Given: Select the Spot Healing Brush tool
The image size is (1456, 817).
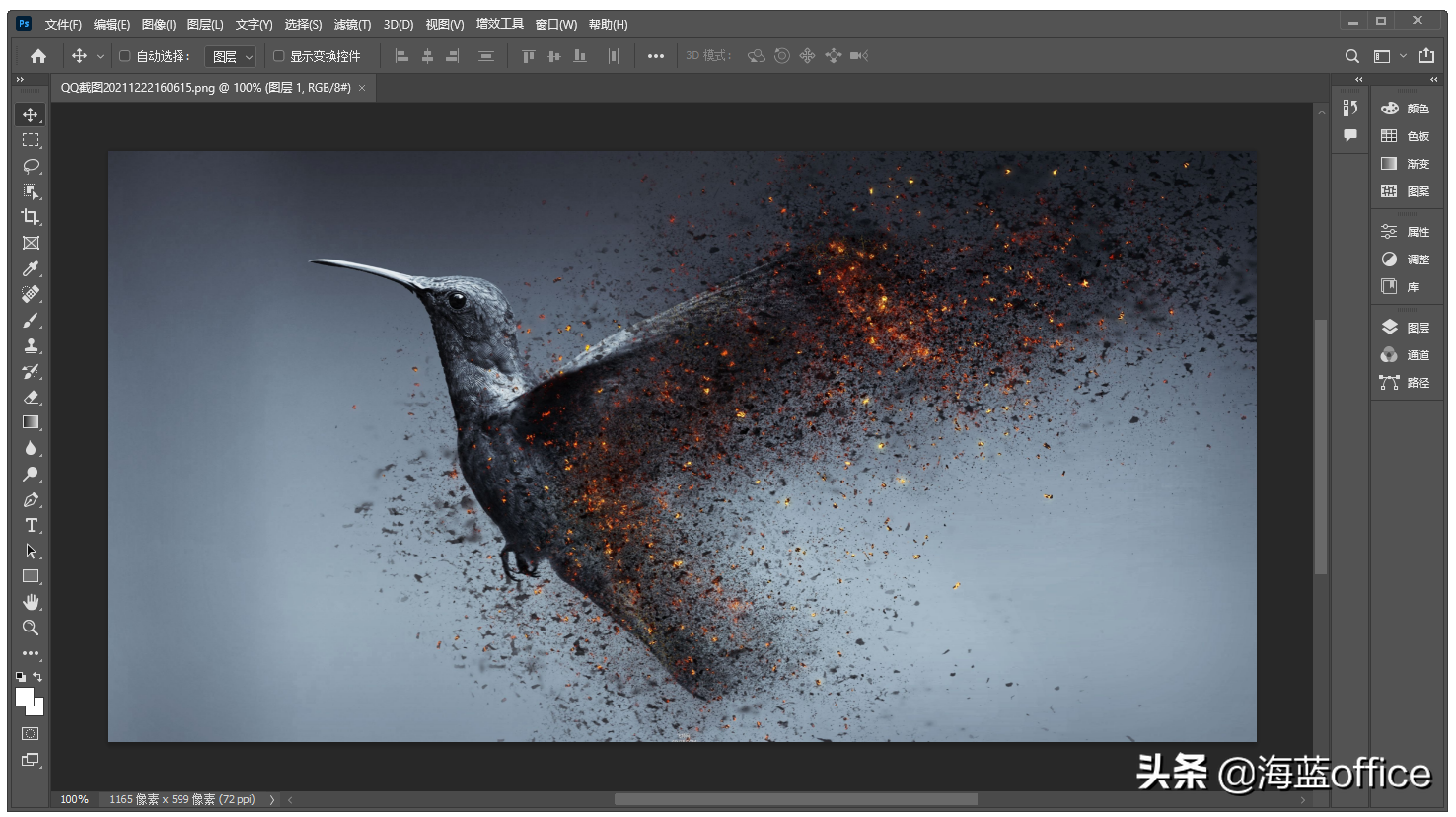Looking at the screenshot, I should [31, 294].
